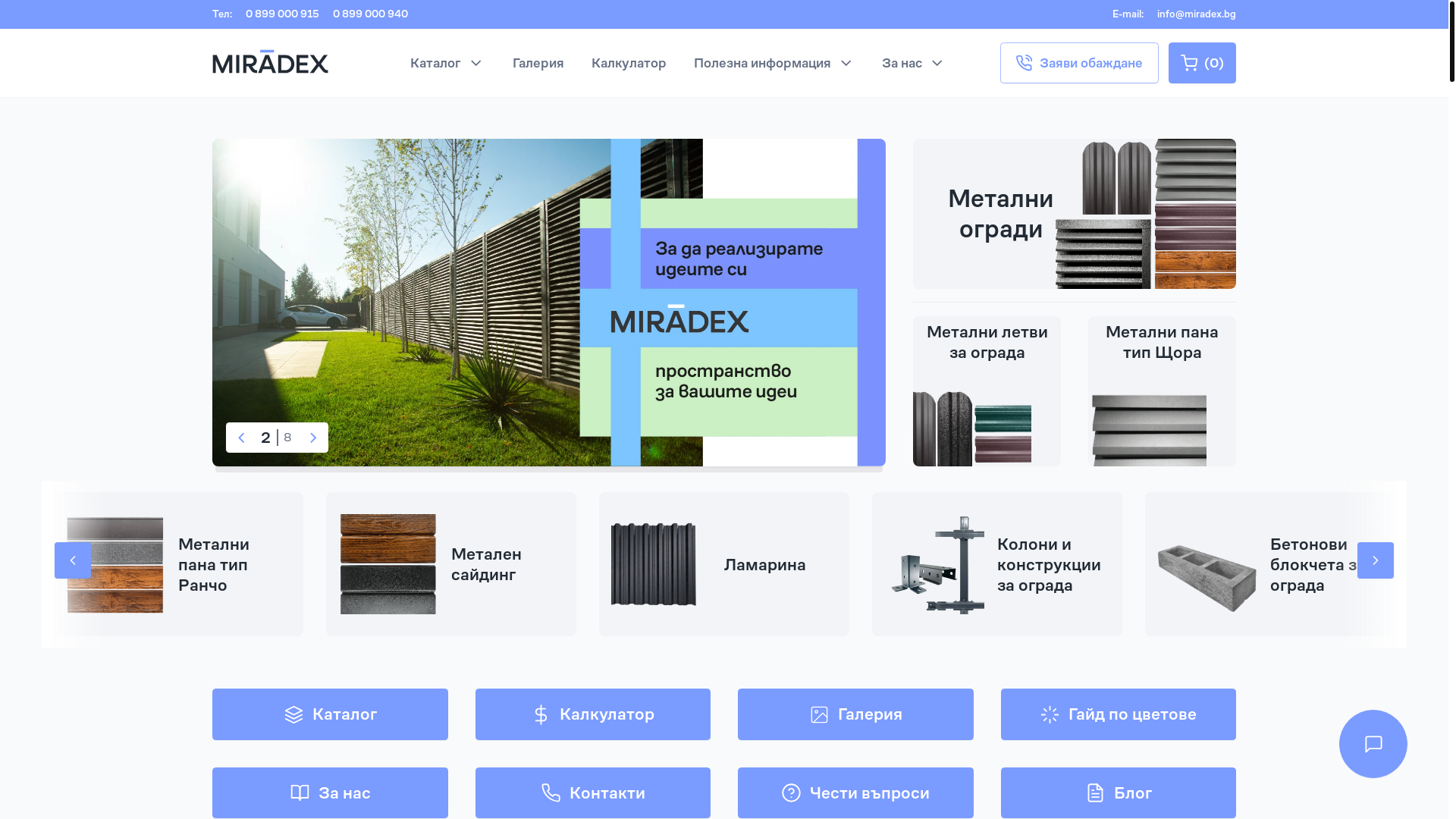Click the hero slider progress bar

click(x=549, y=469)
